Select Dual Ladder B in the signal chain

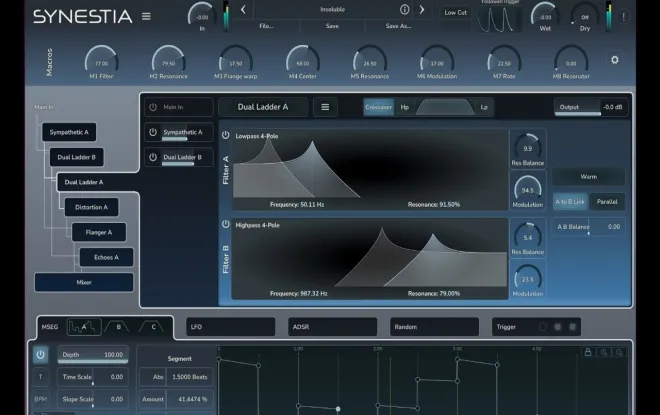(77, 157)
